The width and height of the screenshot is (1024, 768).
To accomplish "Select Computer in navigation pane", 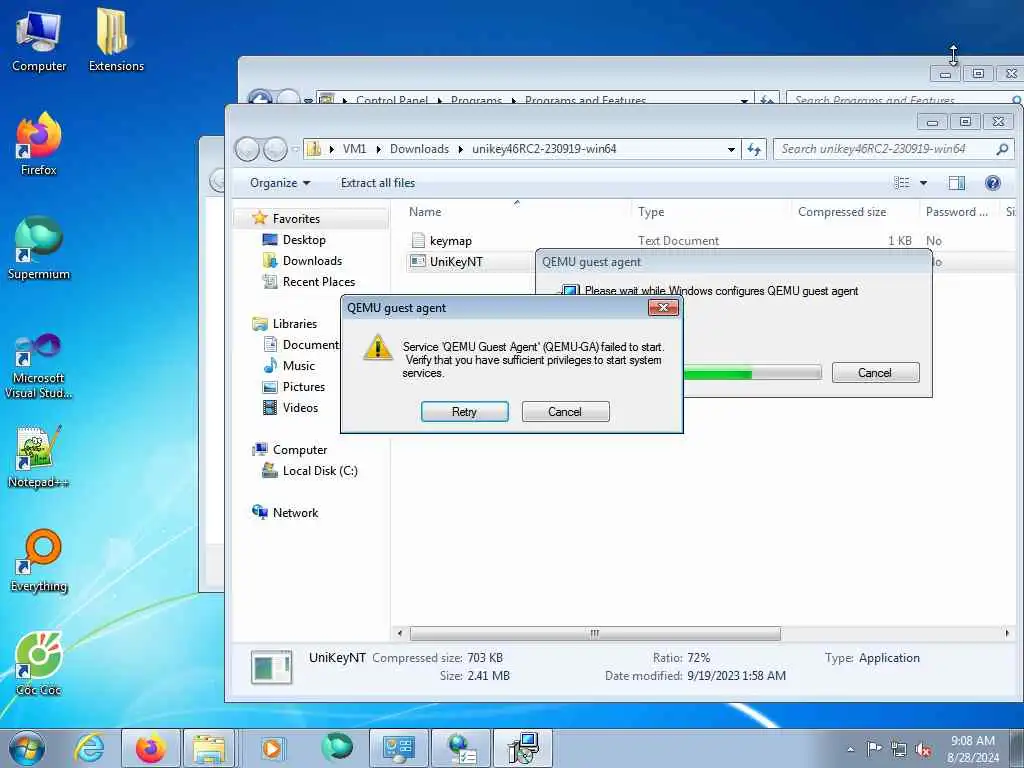I will (300, 449).
